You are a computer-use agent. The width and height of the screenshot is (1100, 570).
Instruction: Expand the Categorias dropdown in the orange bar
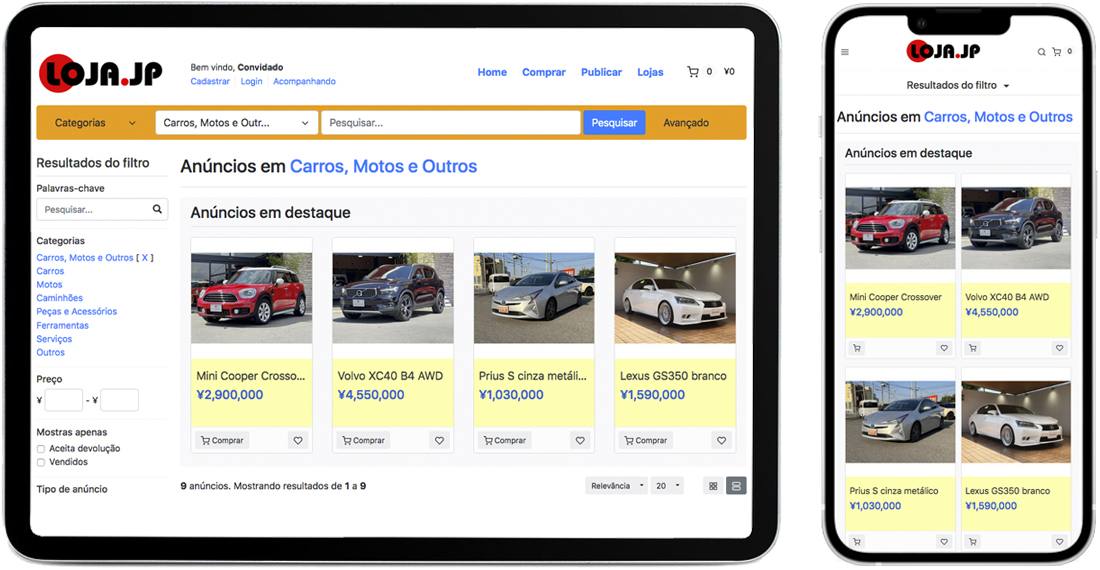tap(95, 123)
